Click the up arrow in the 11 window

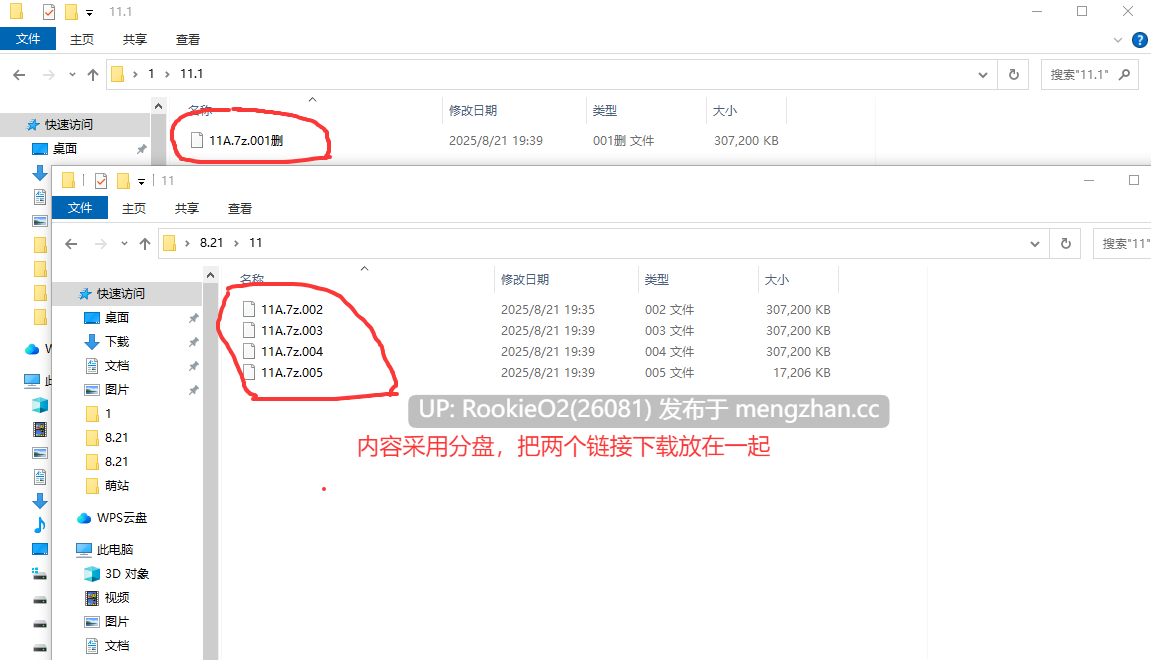pos(145,243)
